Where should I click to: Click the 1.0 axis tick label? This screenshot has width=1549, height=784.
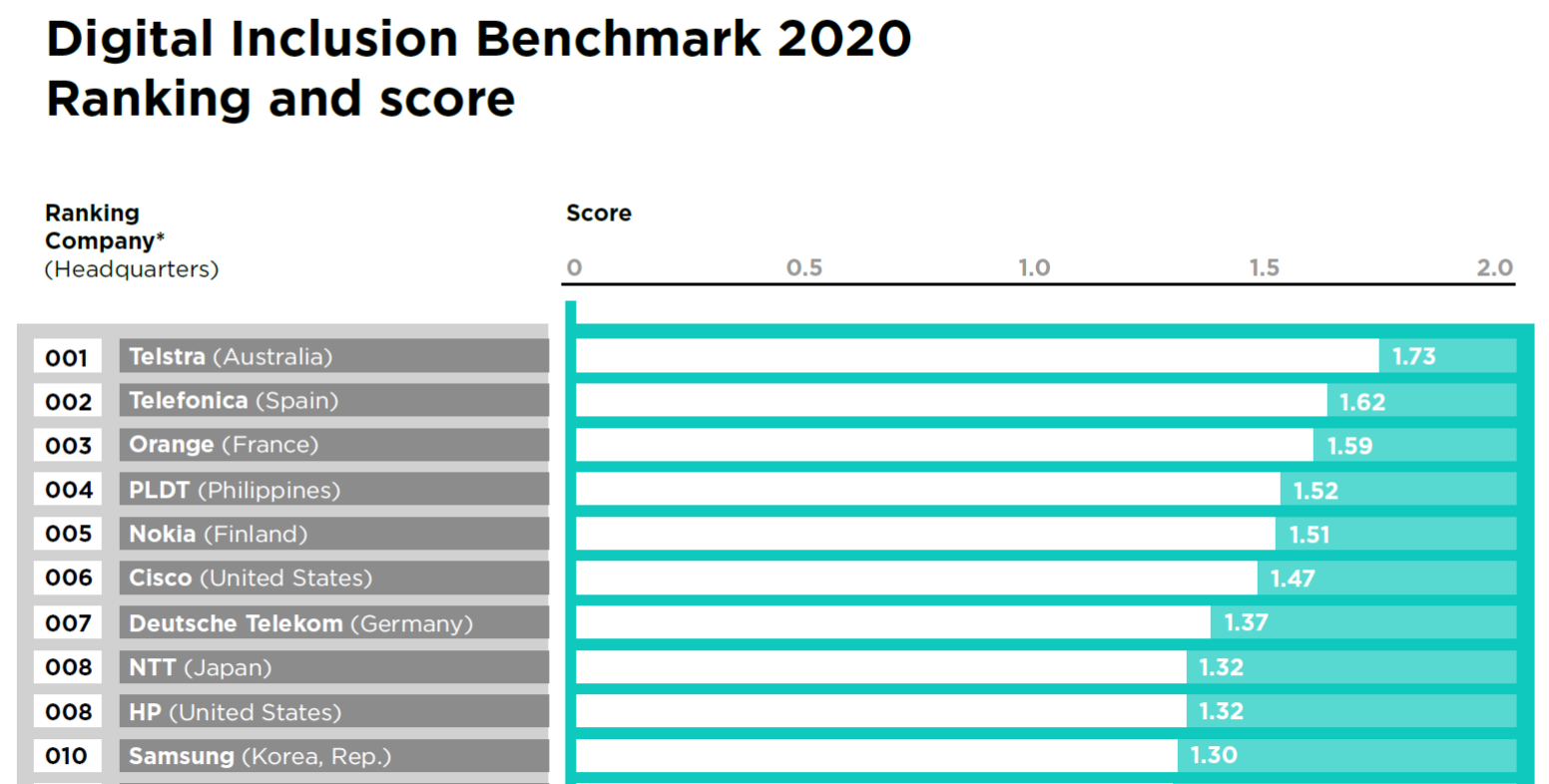(1034, 267)
